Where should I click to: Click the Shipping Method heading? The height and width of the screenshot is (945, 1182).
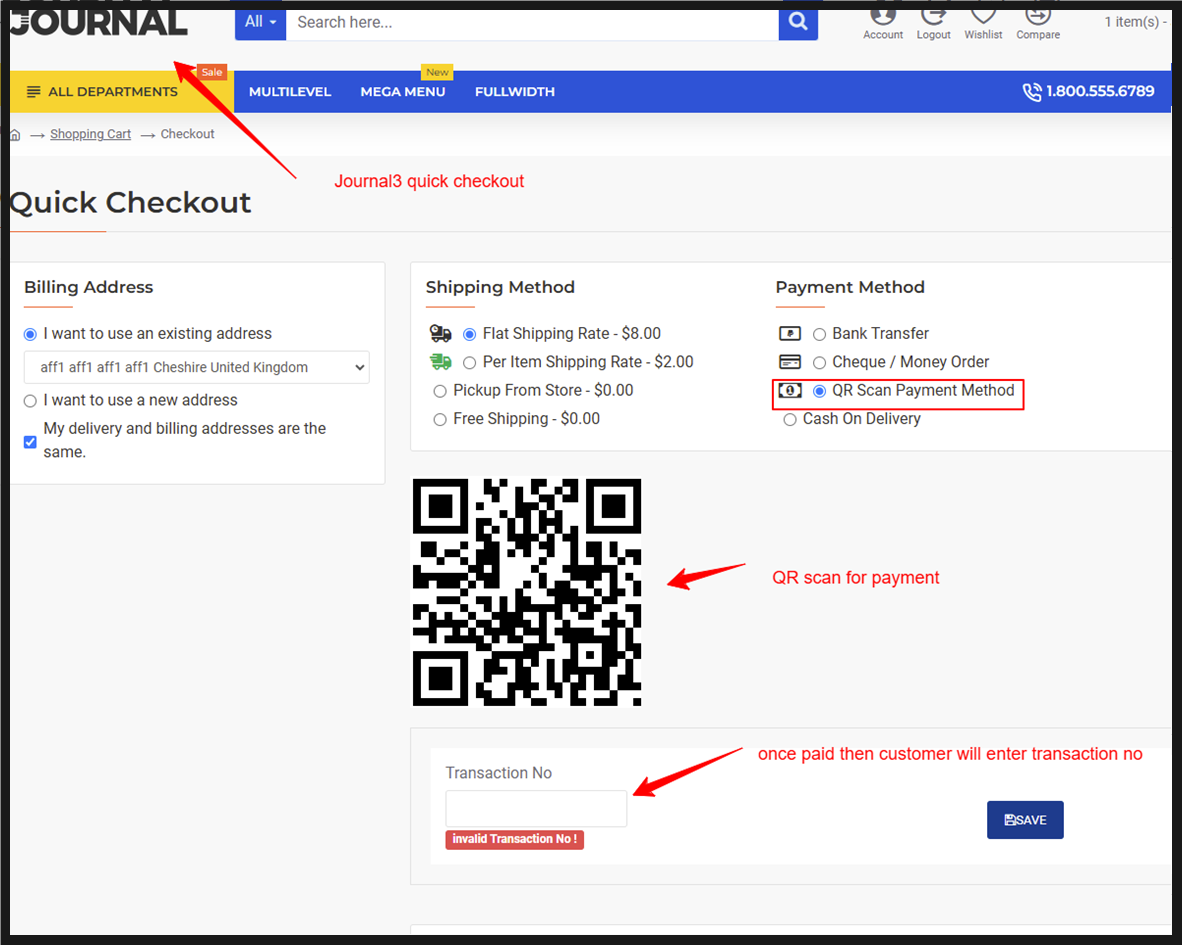(x=500, y=287)
